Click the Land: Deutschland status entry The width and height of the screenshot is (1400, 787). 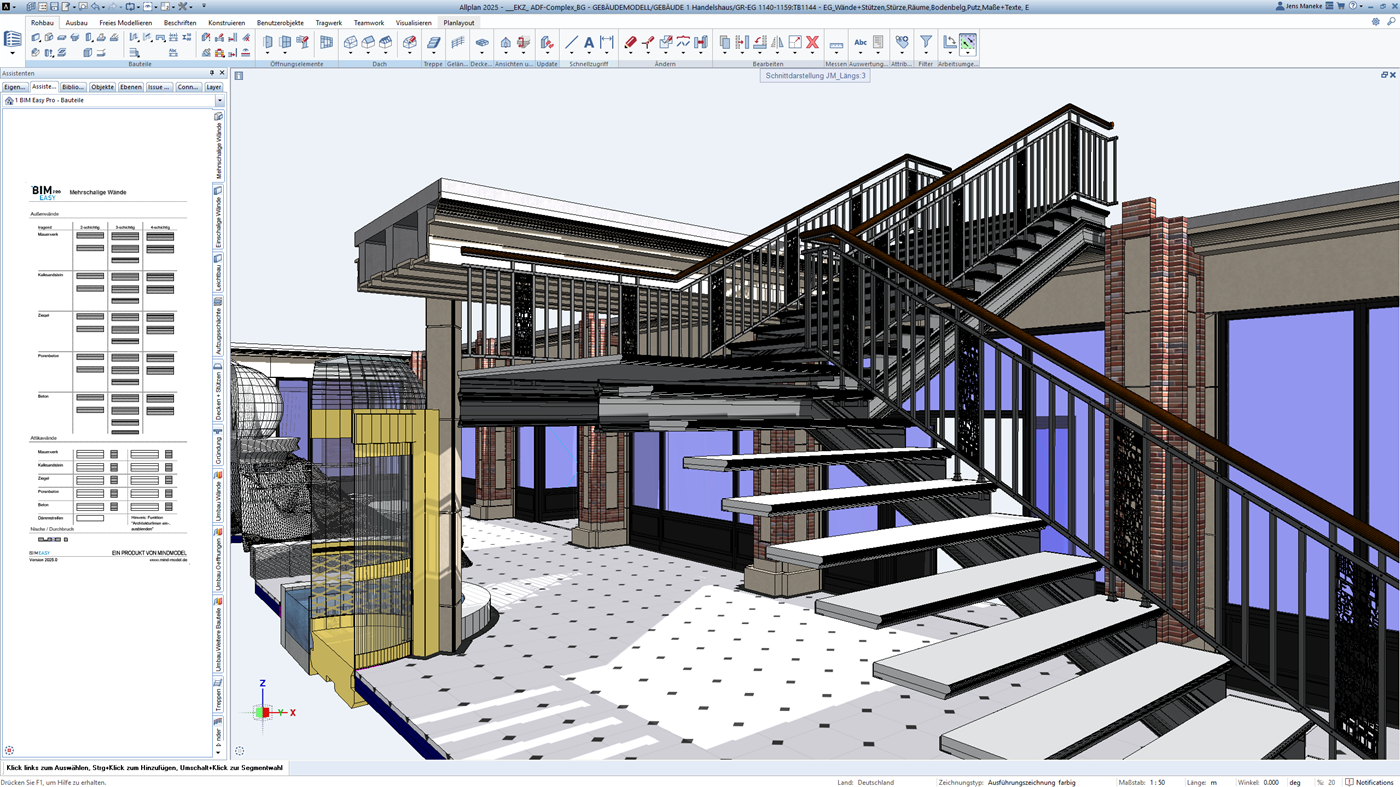coord(866,782)
